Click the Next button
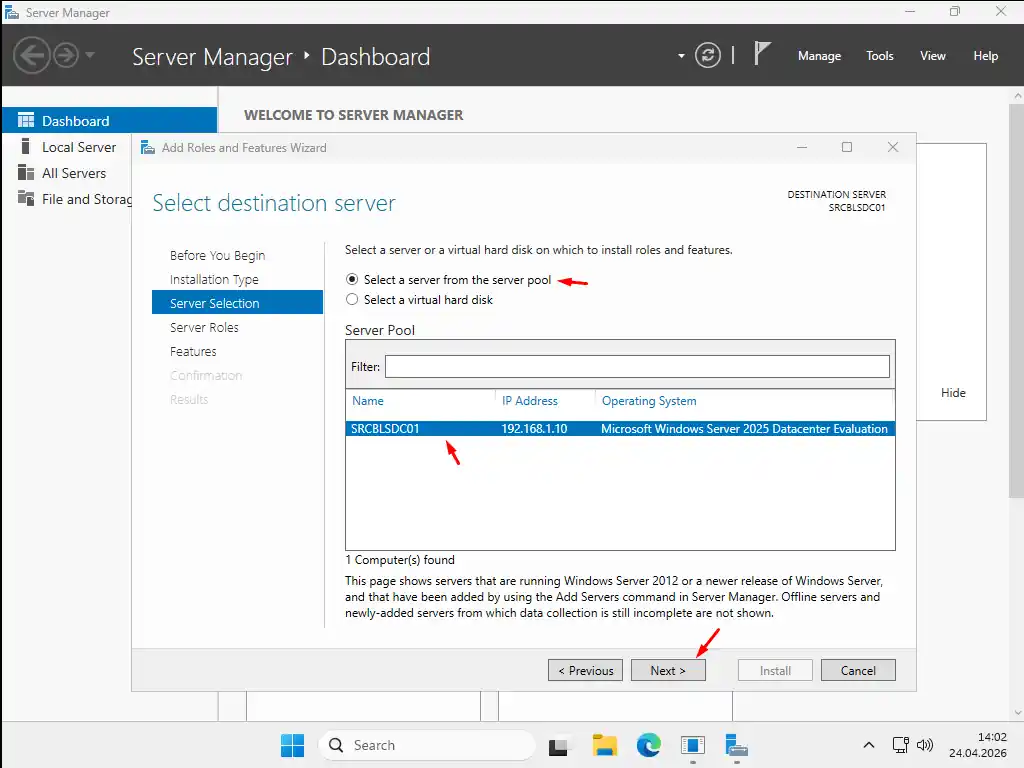Viewport: 1024px width, 768px height. tap(668, 671)
